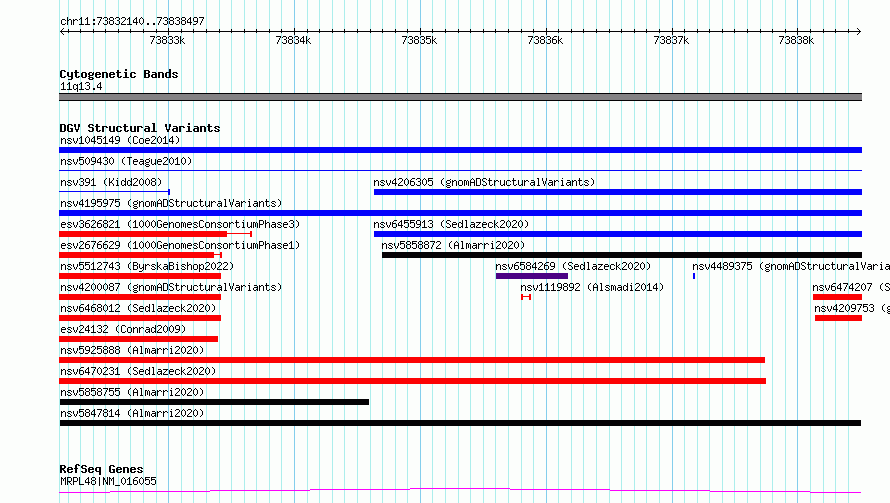
Task: Open the nsv6474207 variant label
Action: pos(851,287)
